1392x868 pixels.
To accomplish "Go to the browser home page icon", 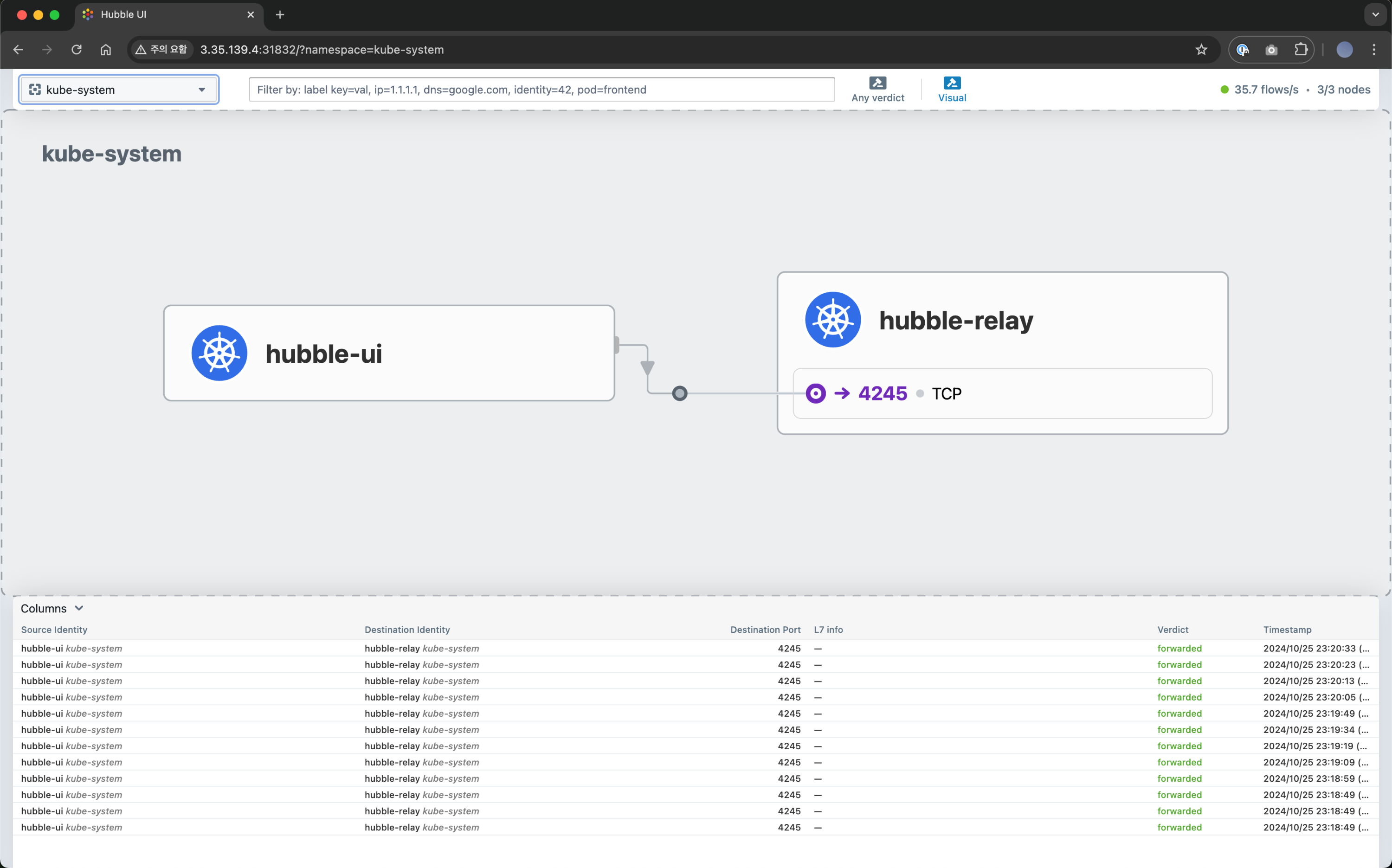I will [106, 50].
